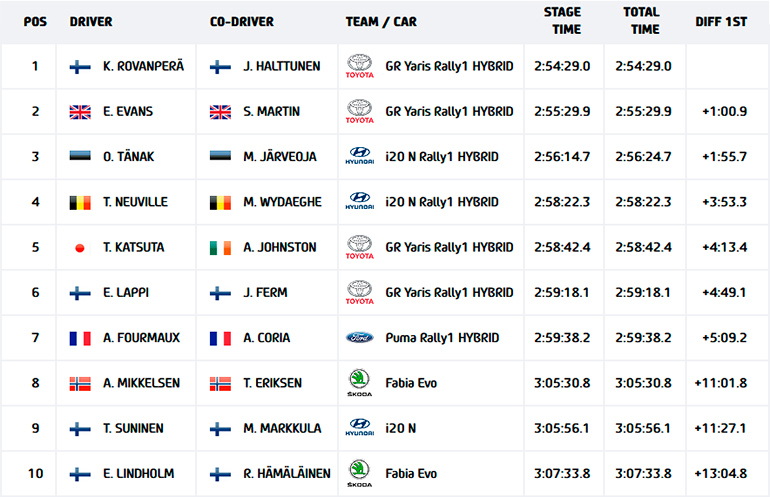Click the Puma Rally1 HYBRID car name
770x497 pixels.
point(442,338)
